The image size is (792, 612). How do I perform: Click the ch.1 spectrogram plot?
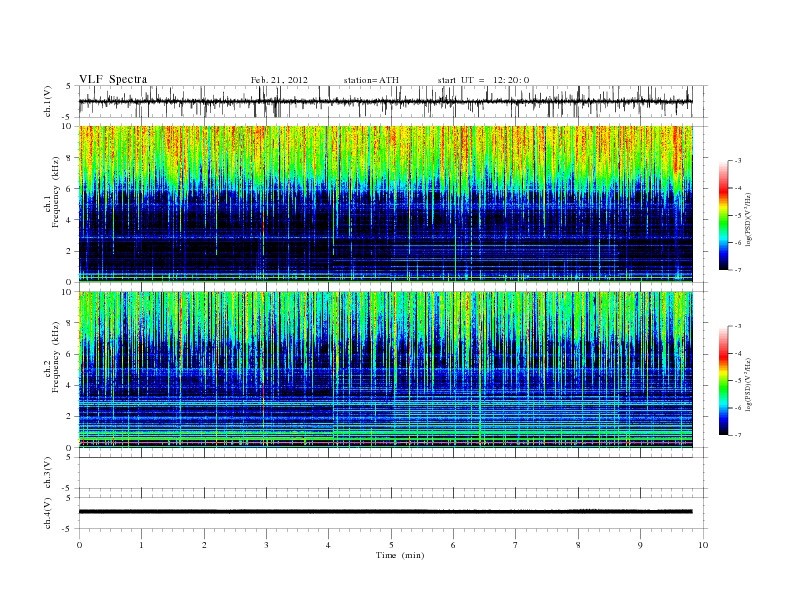(385, 204)
